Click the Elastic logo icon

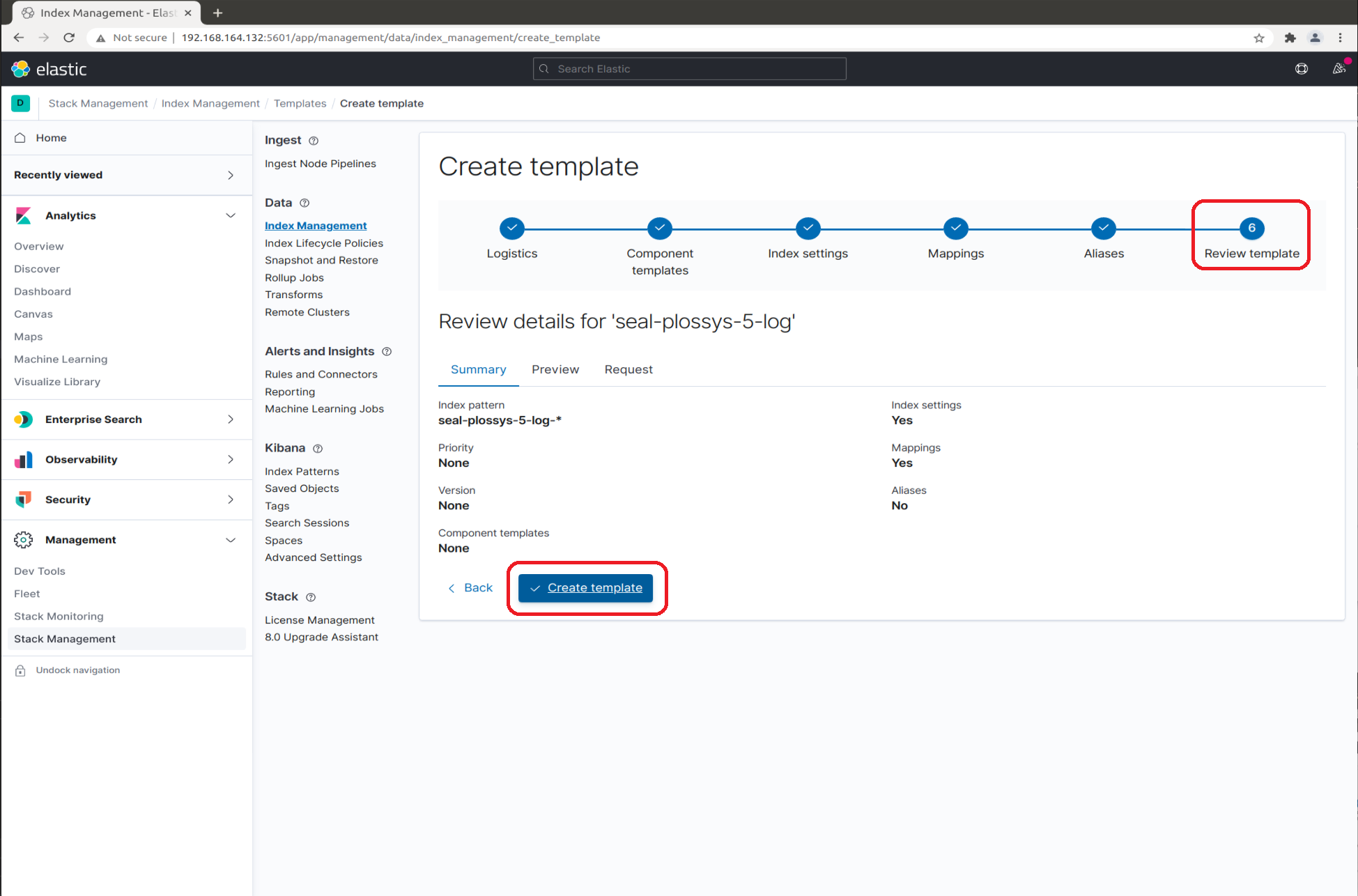click(21, 69)
